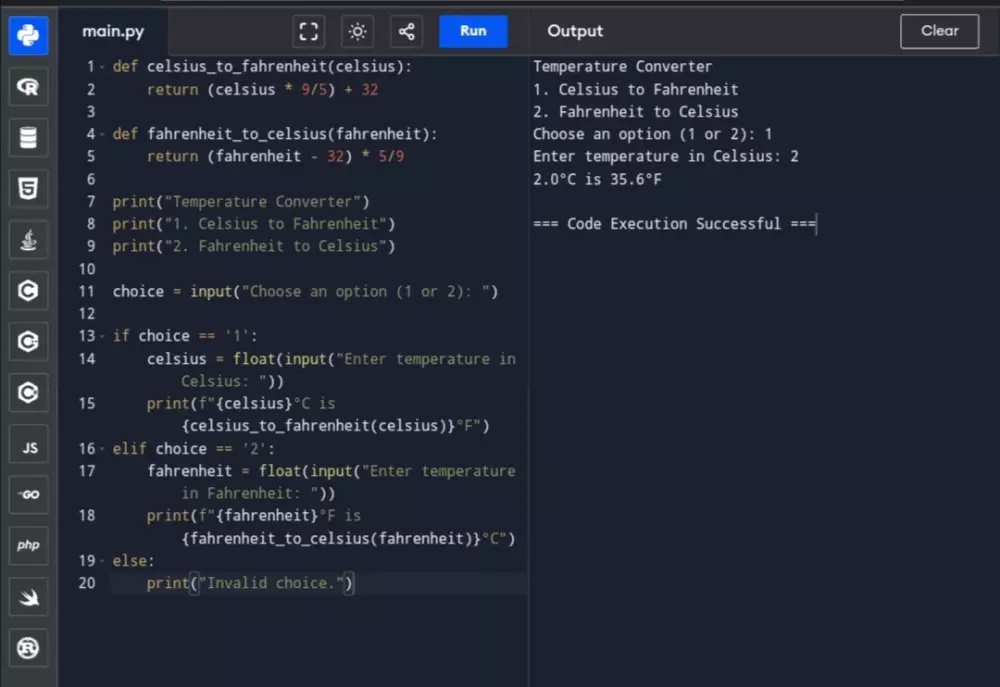Clear the output panel
This screenshot has height=687, width=1000.
click(x=939, y=31)
